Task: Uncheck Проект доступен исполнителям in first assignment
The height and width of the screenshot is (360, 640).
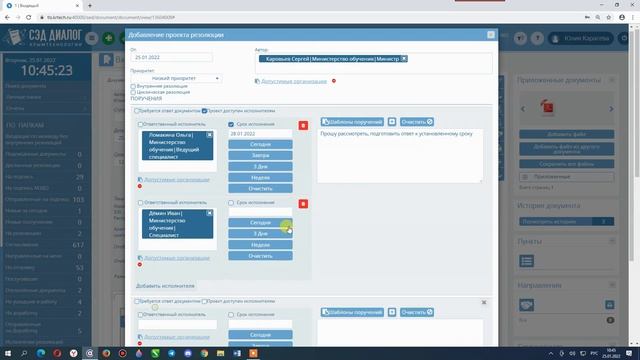Action: pos(204,111)
